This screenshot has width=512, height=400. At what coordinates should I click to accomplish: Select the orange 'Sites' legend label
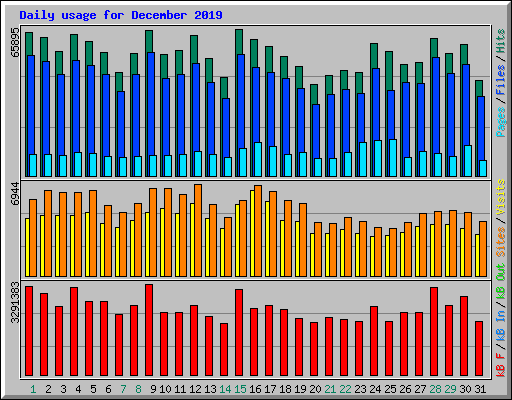(500, 242)
